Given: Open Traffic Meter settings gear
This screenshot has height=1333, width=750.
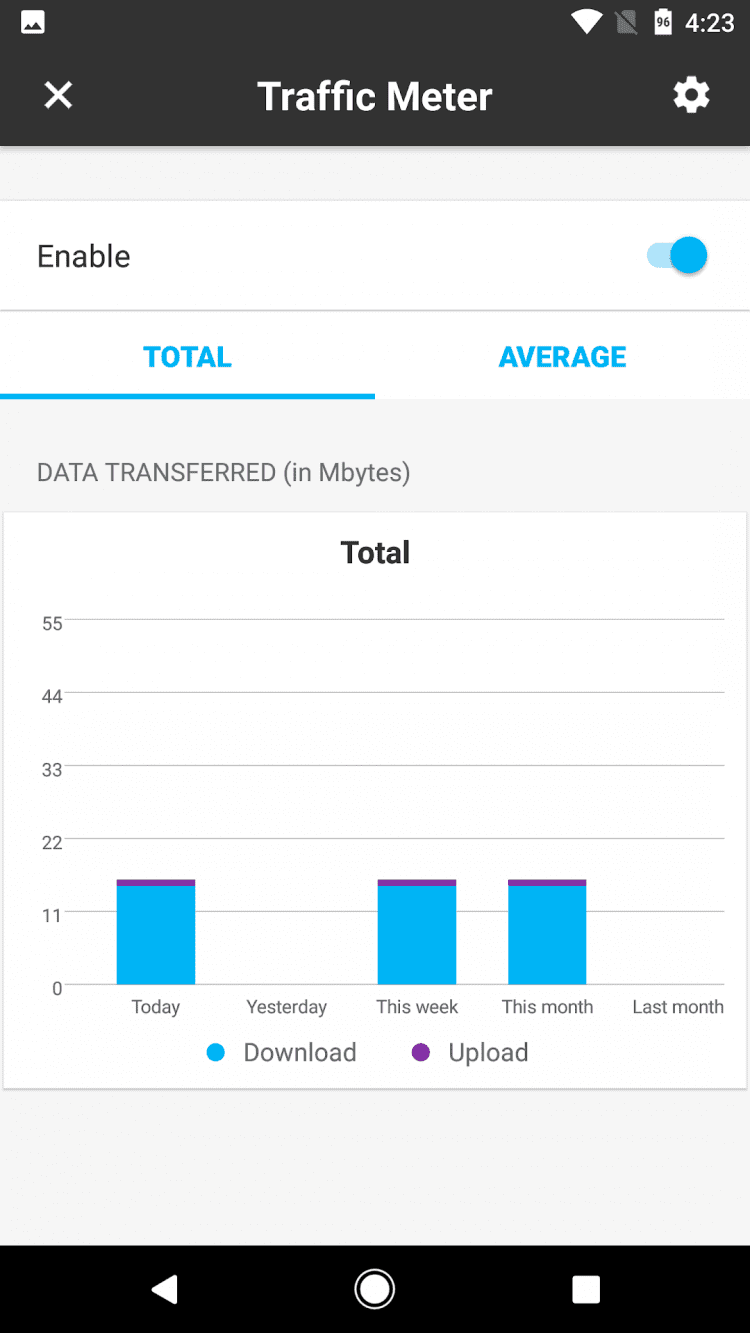Looking at the screenshot, I should click(x=691, y=96).
